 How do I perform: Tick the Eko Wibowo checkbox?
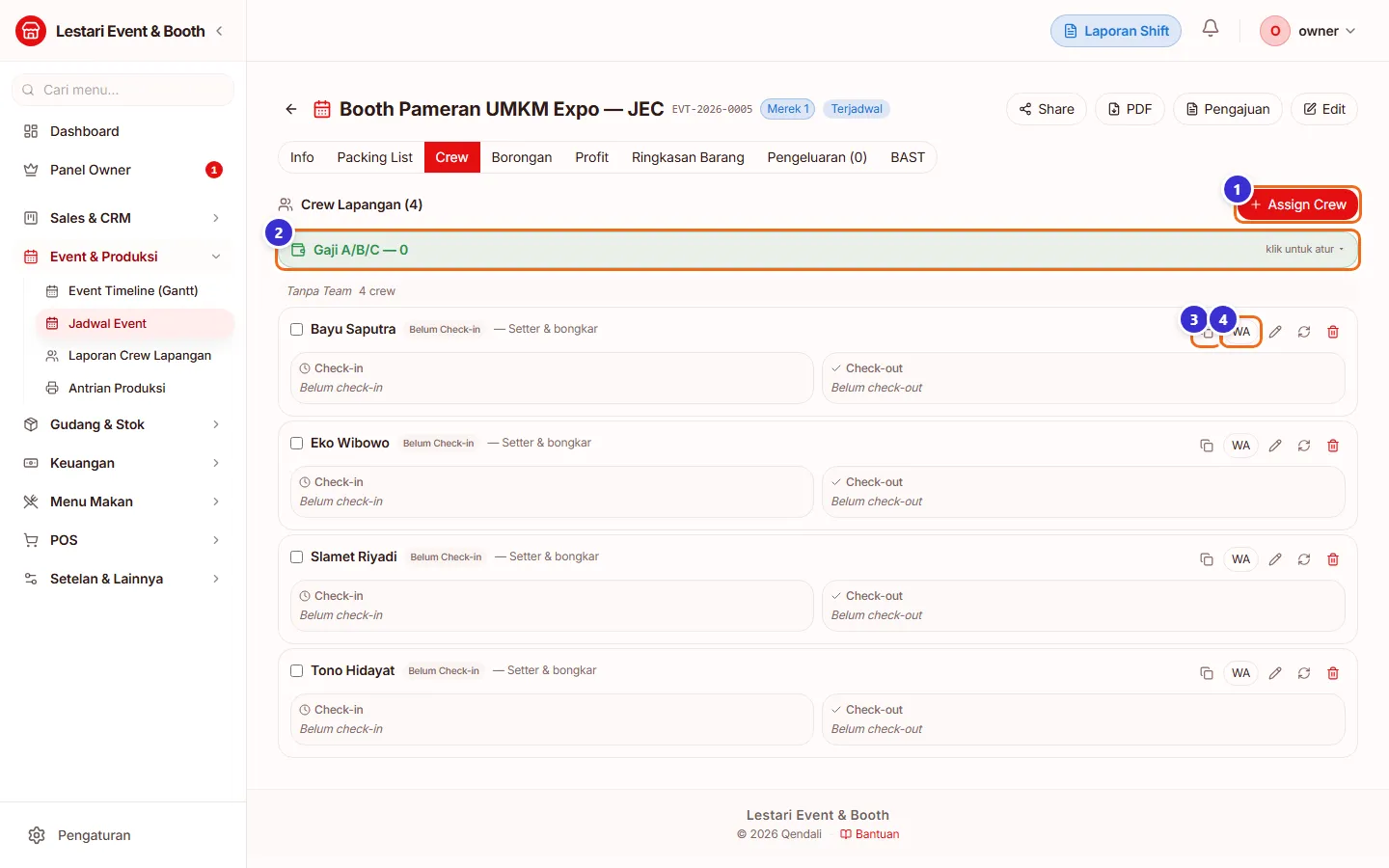tap(297, 443)
